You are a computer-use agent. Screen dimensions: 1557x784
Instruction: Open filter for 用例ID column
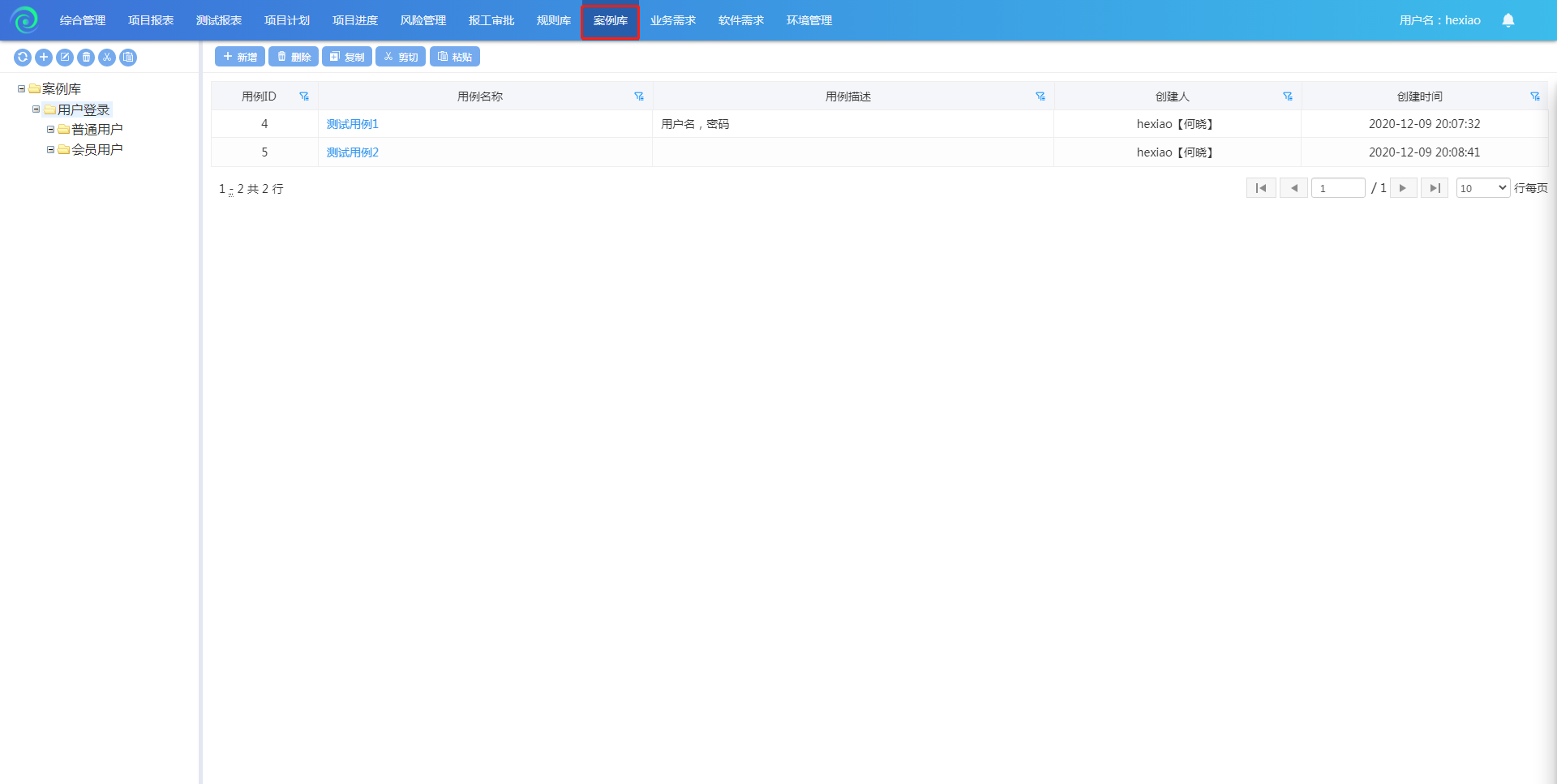click(x=304, y=96)
